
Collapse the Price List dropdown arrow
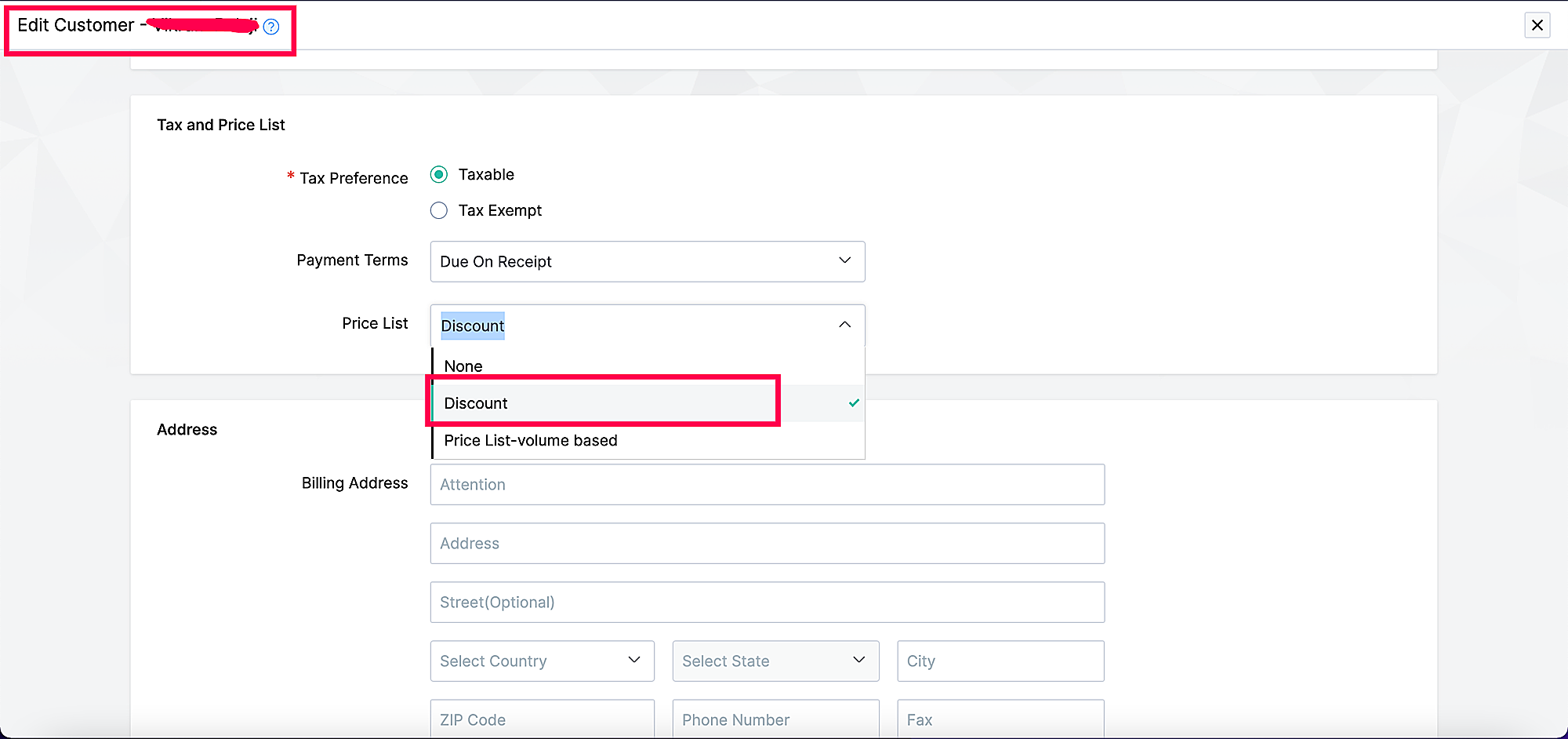[844, 325]
